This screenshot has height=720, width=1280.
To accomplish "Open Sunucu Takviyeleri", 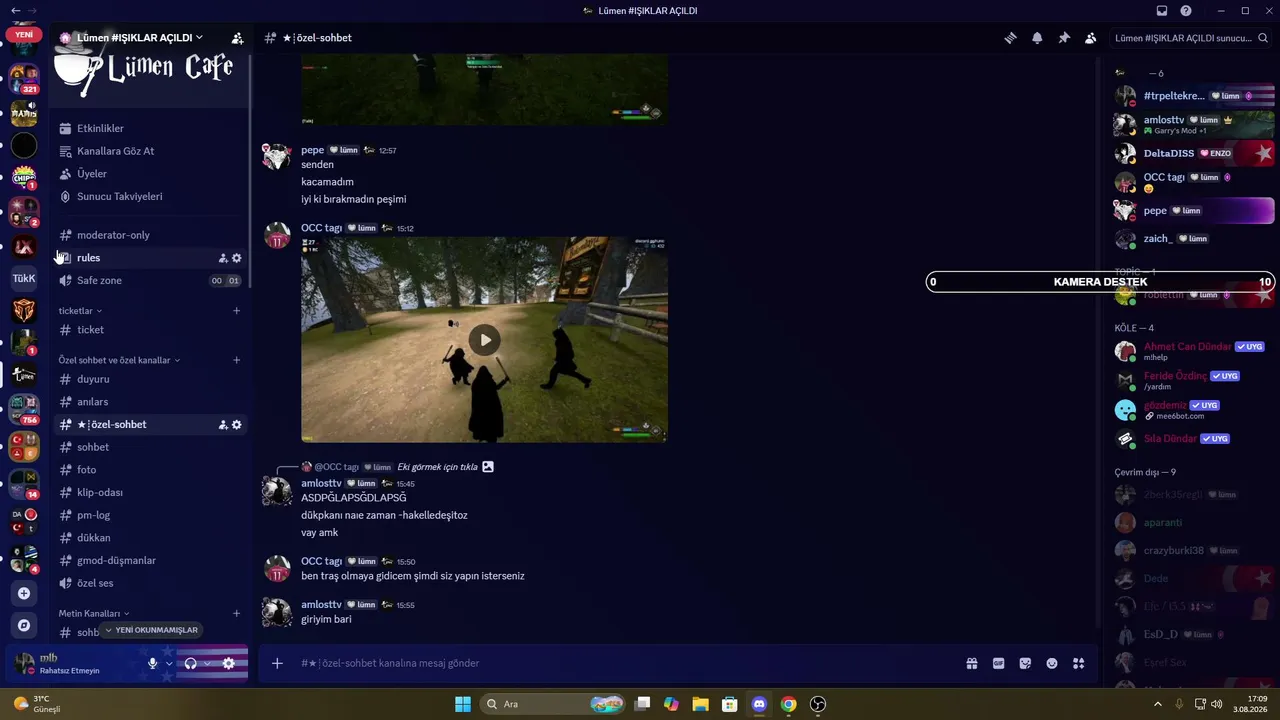I will [150, 197].
